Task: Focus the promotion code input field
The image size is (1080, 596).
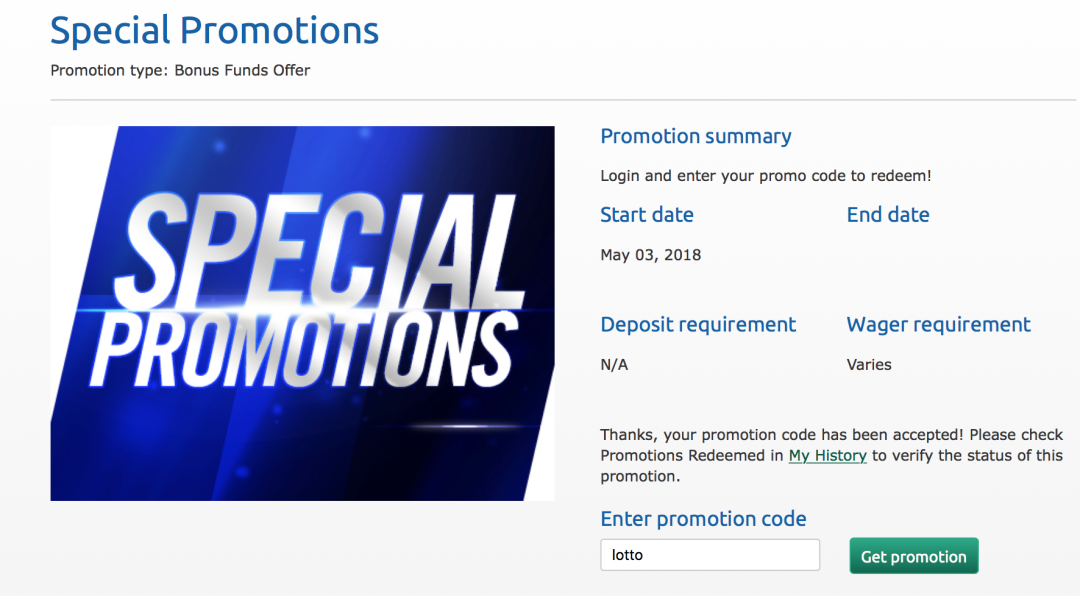Action: 709,555
